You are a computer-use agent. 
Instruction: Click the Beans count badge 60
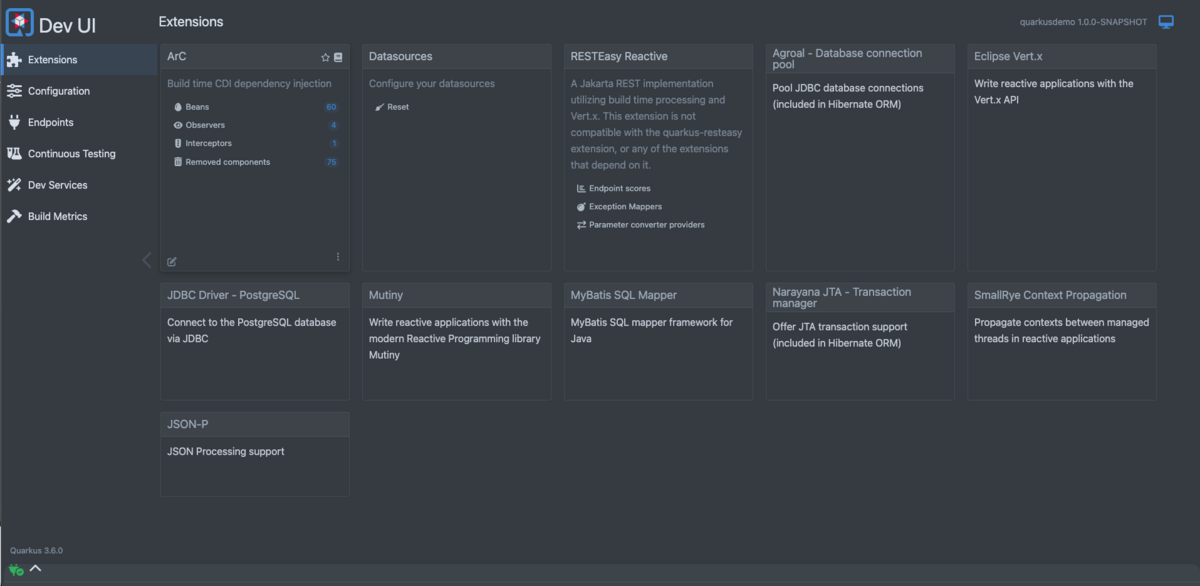(331, 107)
